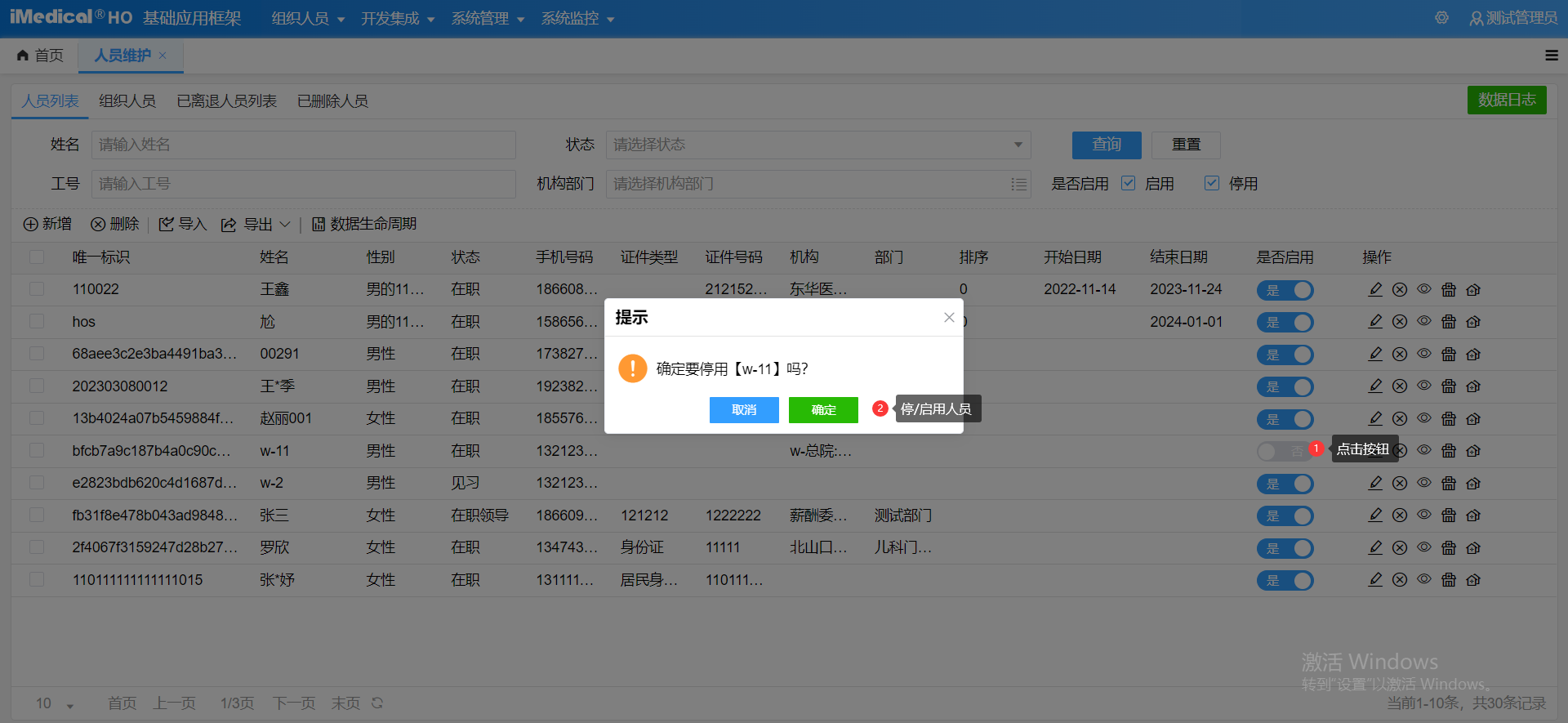Toggle 是否启用 switch for 张三 row

1285,515
